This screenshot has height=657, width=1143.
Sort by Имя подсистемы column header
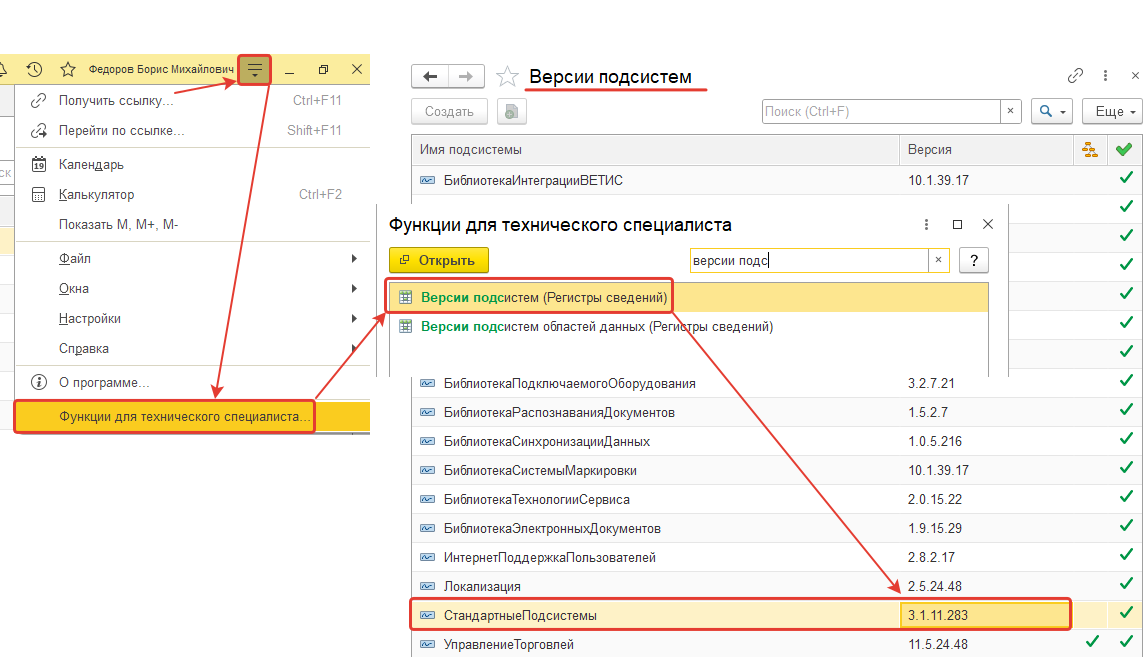[x=655, y=149]
